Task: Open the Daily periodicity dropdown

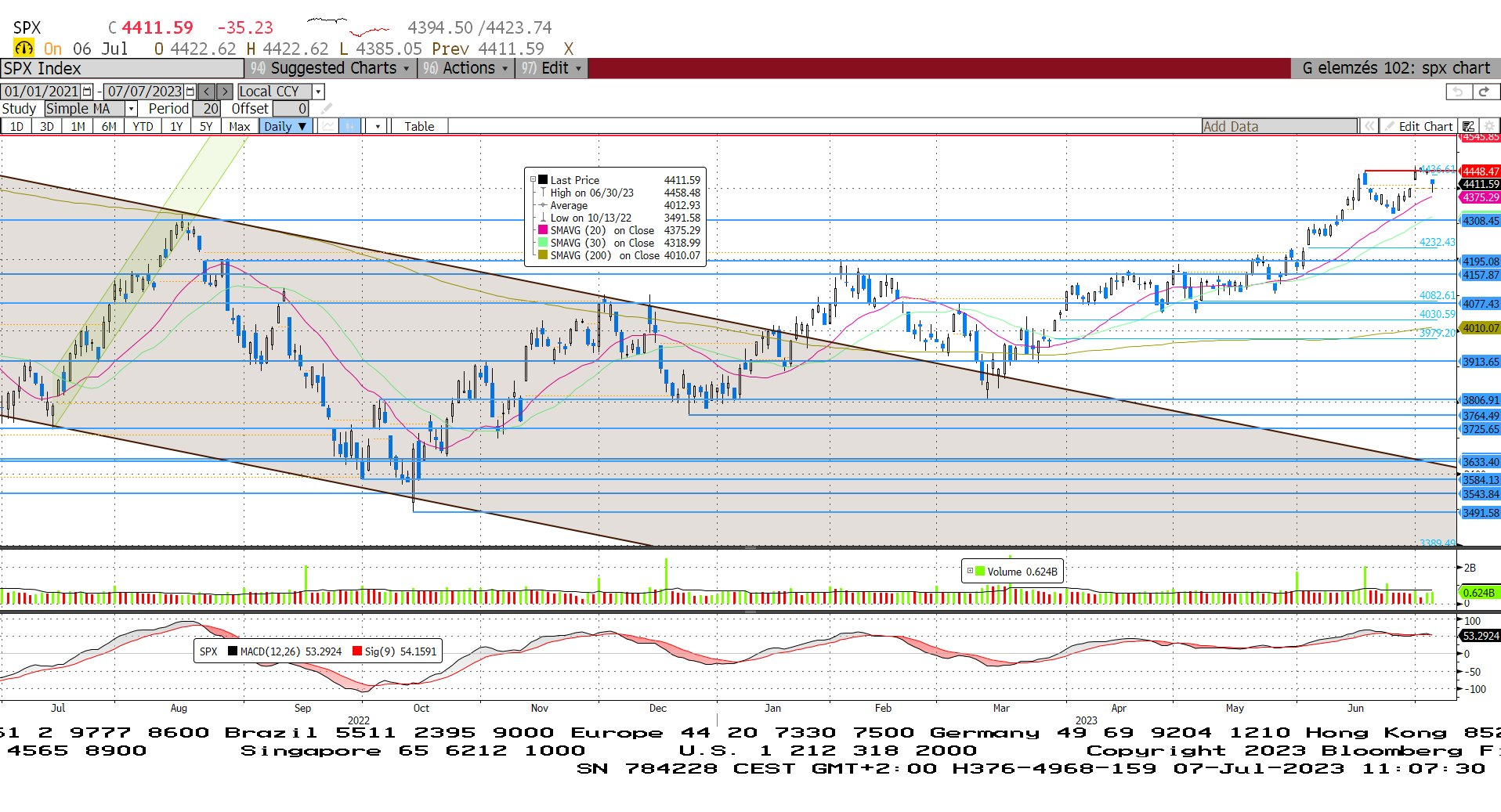Action: 286,126
